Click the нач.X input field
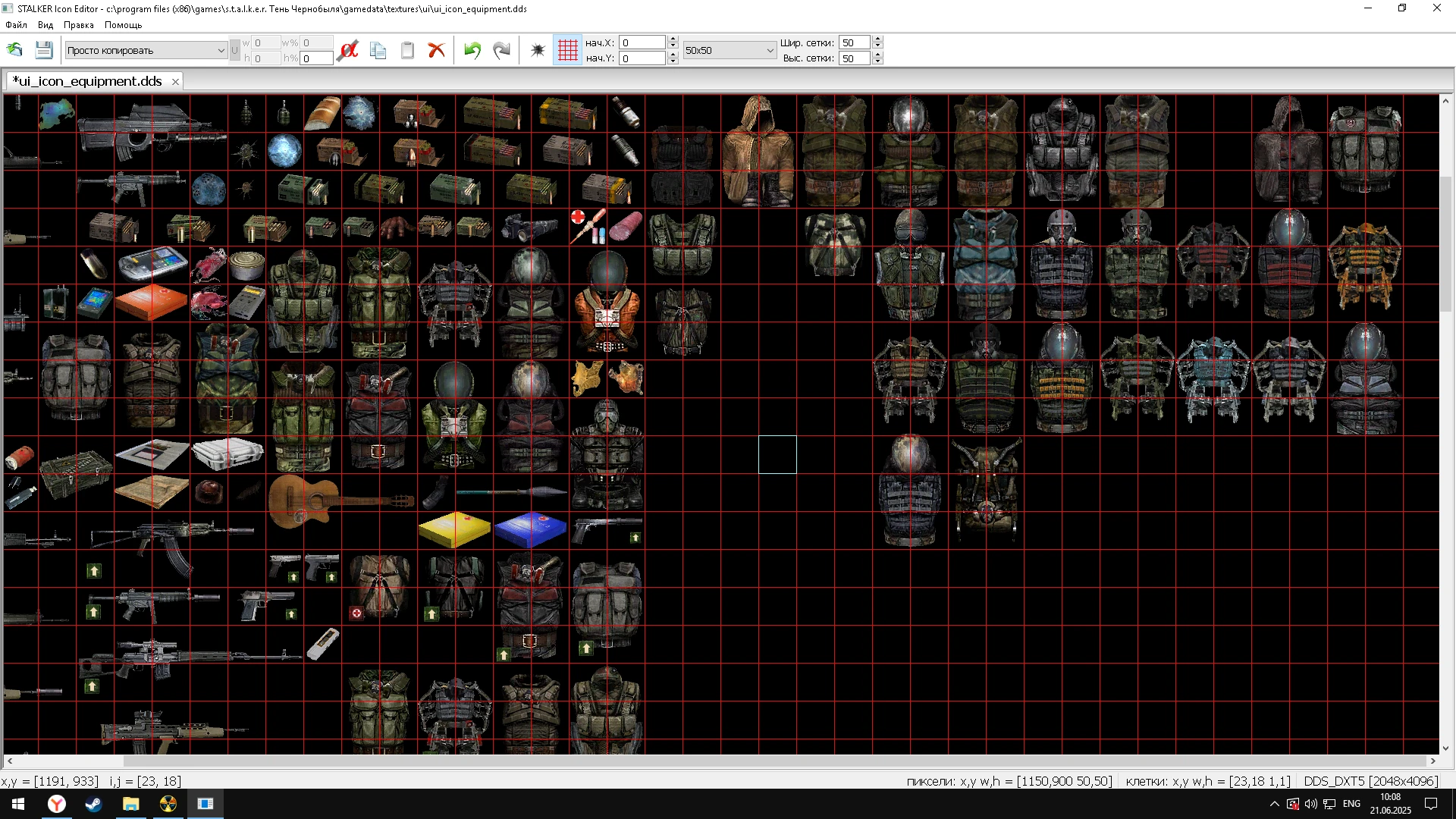This screenshot has height=819, width=1456. point(642,42)
